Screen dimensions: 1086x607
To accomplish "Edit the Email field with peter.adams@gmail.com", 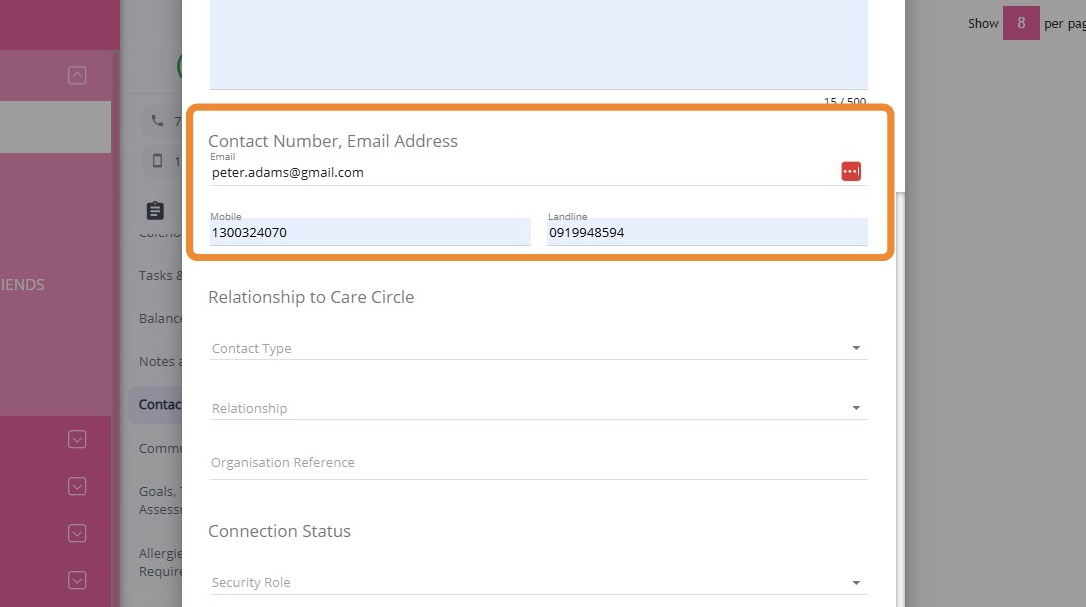I will click(520, 172).
